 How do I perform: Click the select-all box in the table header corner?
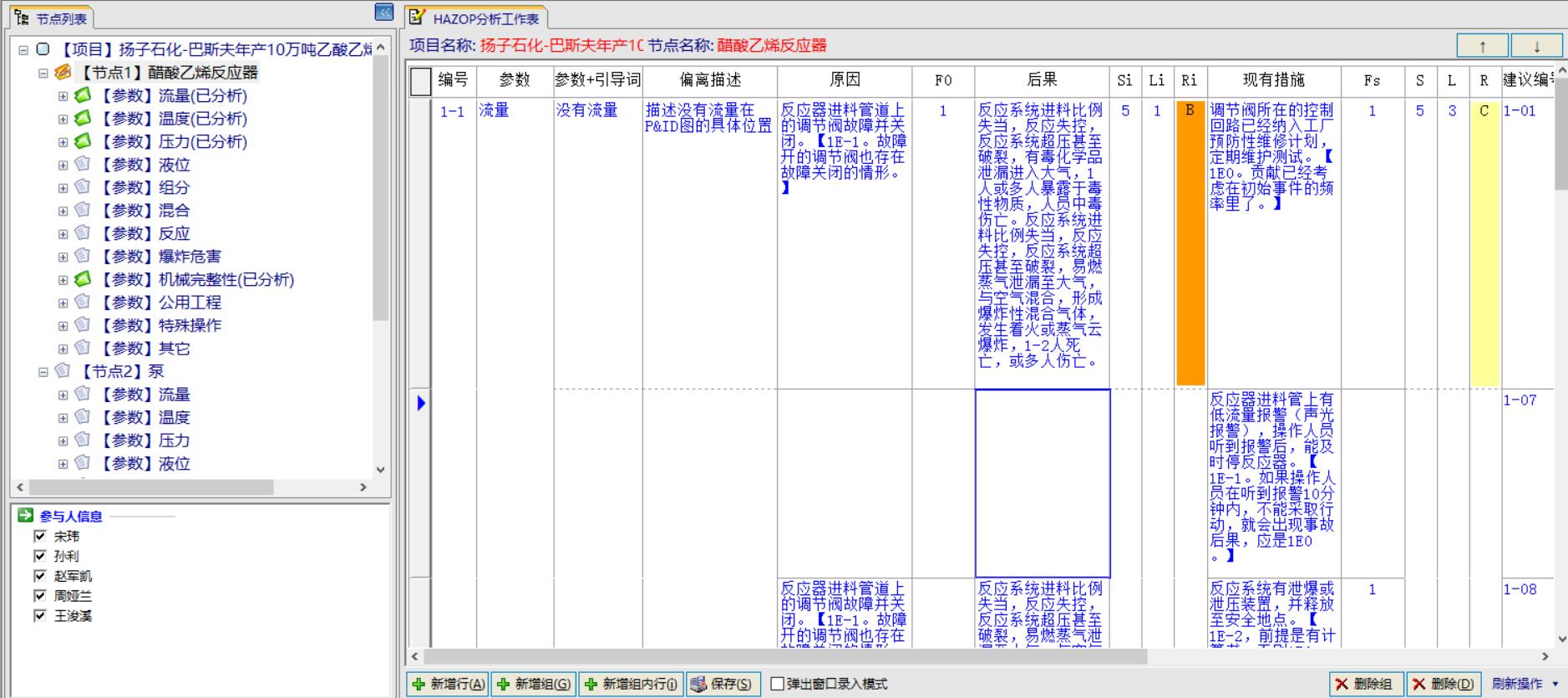[421, 81]
